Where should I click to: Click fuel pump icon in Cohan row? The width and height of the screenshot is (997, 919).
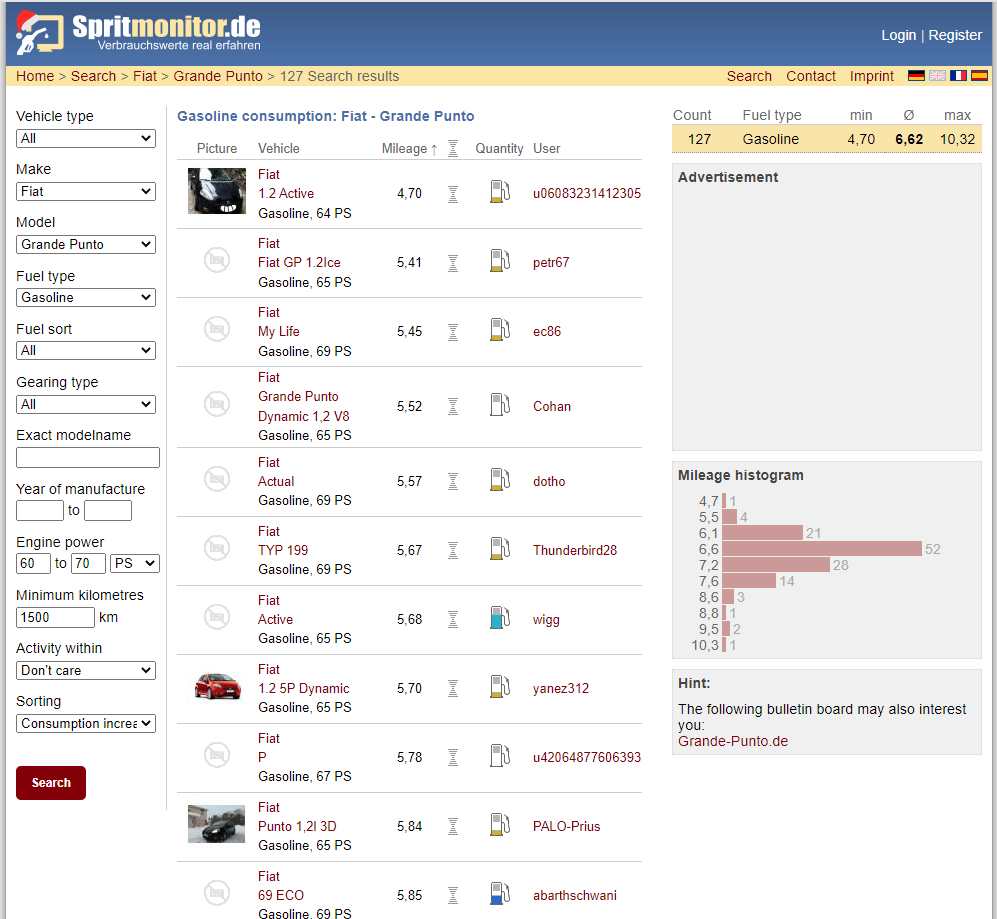(500, 405)
